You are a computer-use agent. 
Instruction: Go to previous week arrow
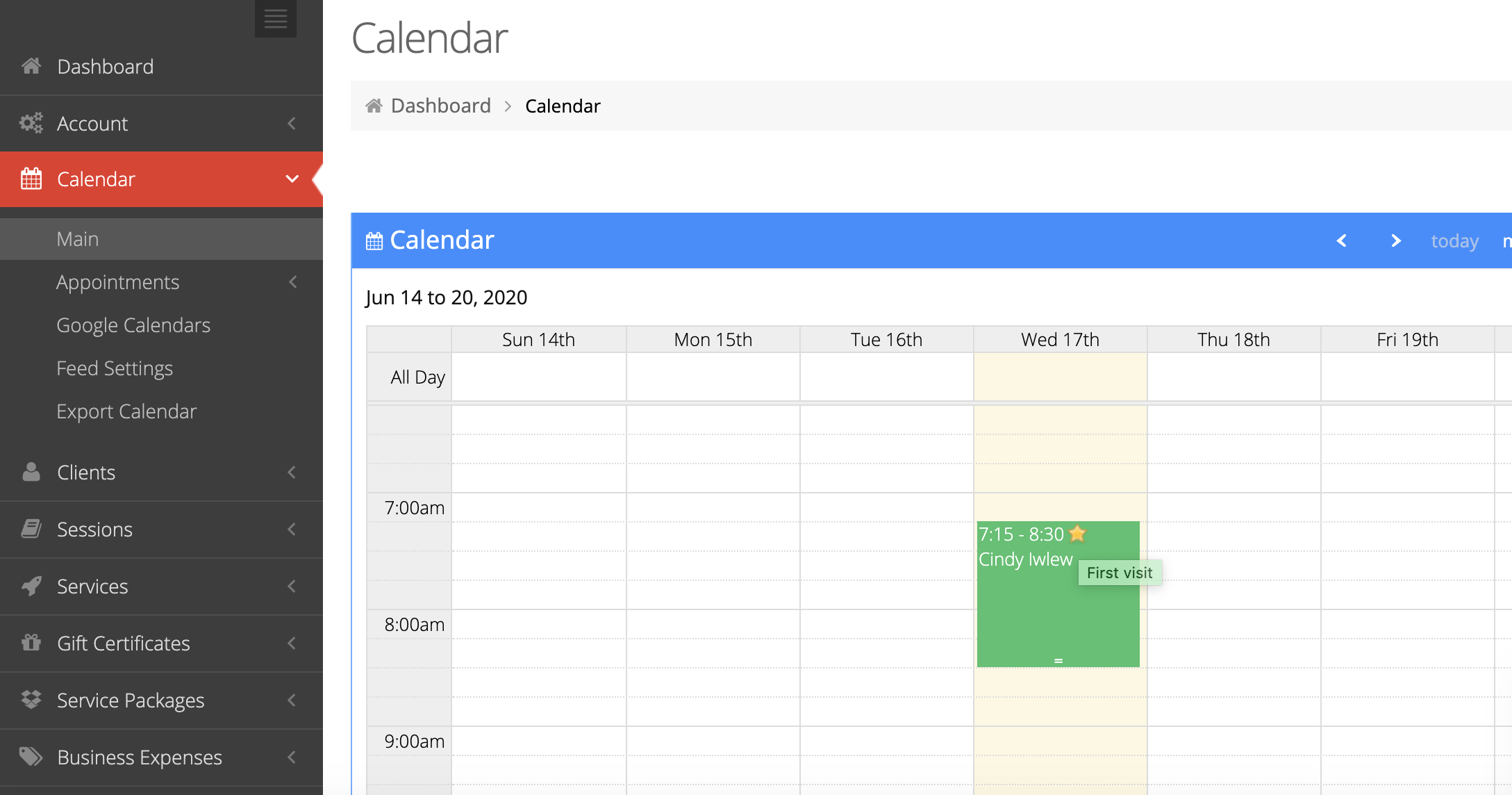click(1342, 240)
